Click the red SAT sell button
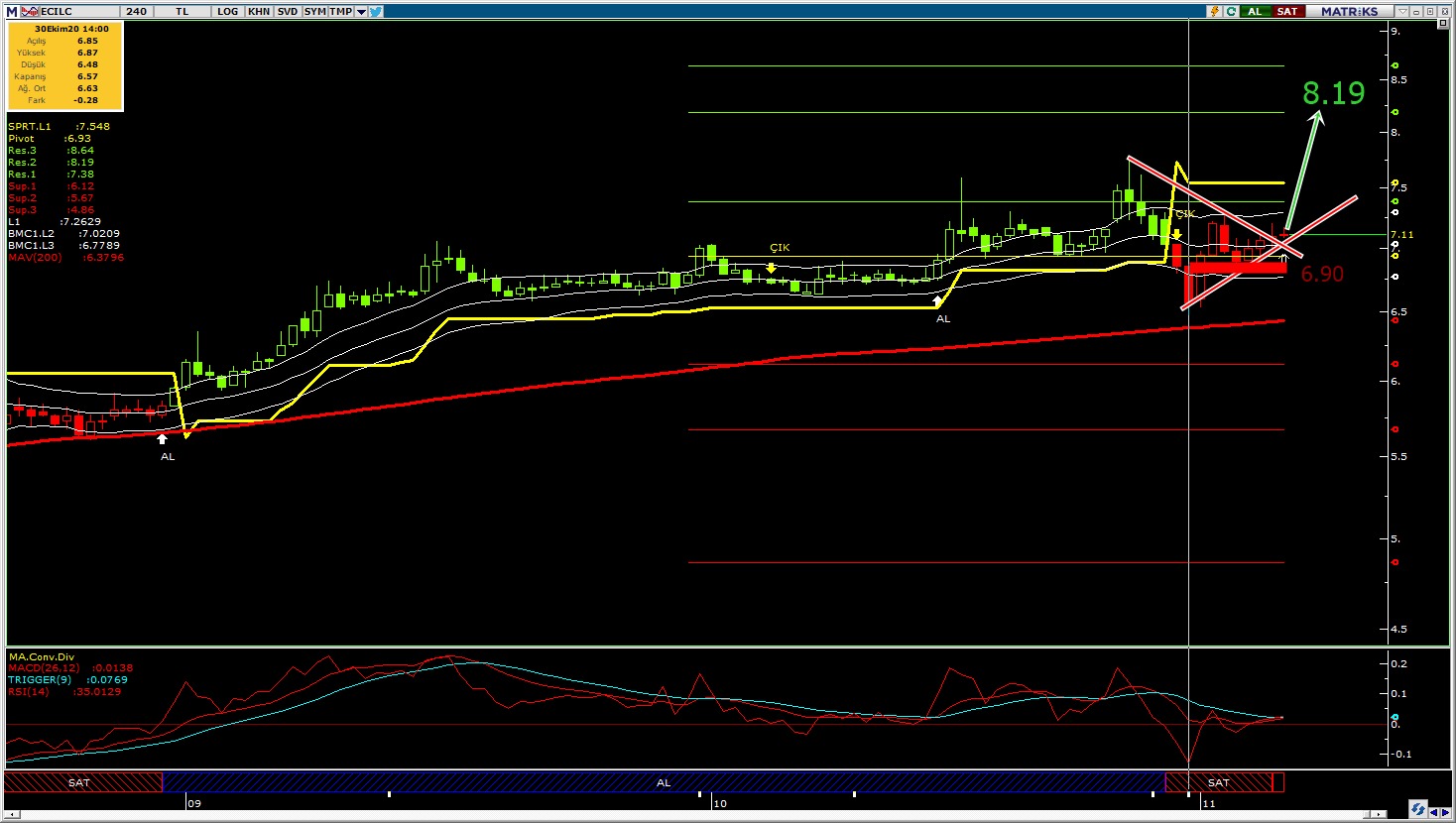The width and height of the screenshot is (1456, 823). point(1286,11)
